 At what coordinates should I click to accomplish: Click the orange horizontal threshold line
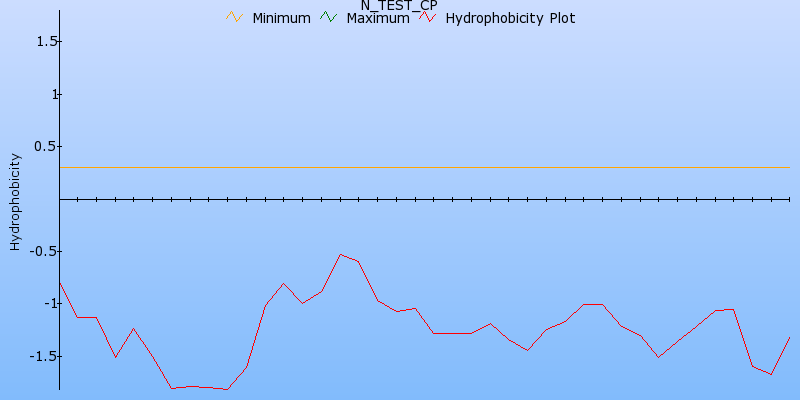pyautogui.click(x=420, y=167)
